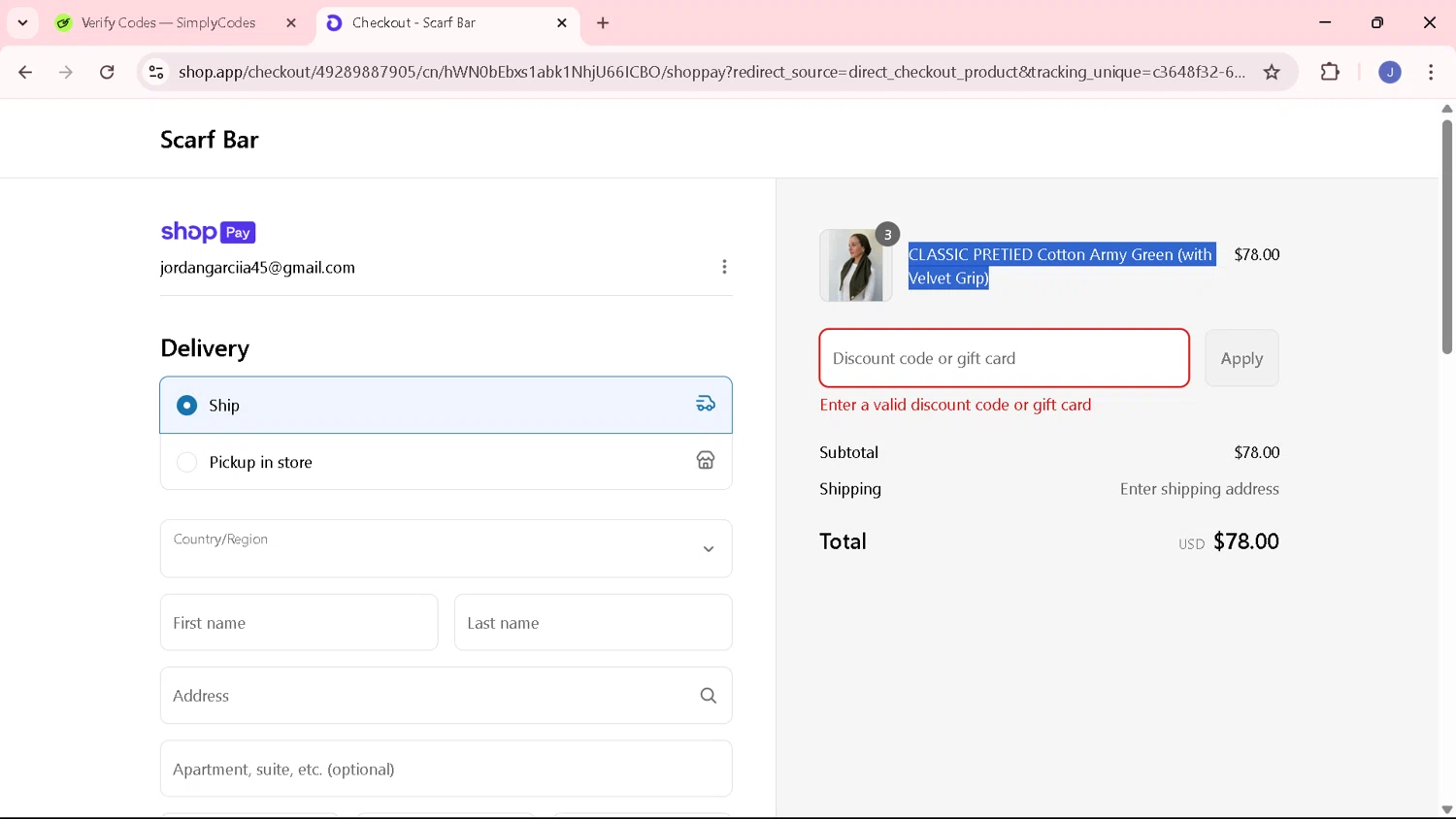Open the Chrome profile avatar J

1390,72
